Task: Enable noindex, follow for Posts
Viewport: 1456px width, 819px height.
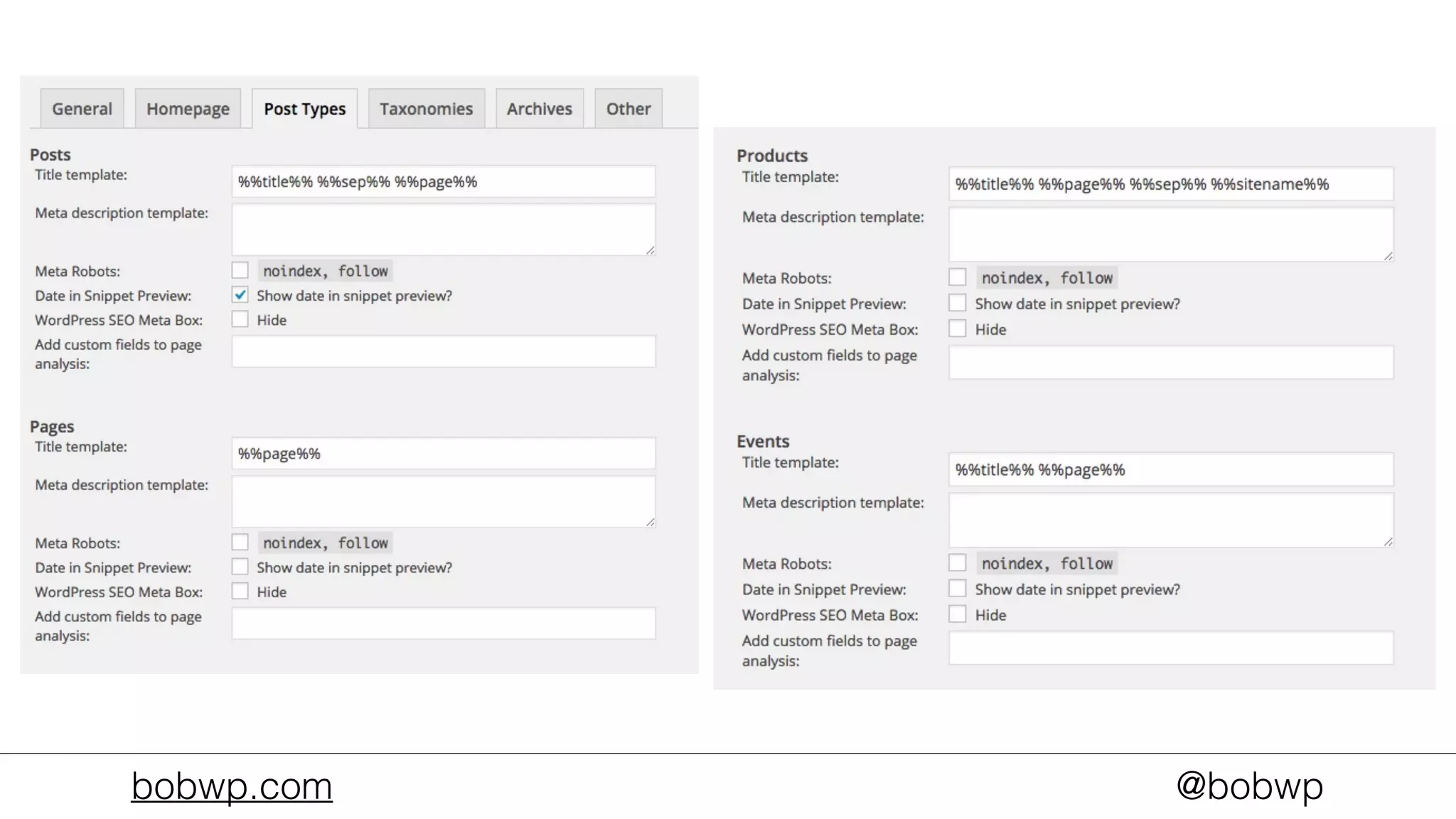Action: [x=240, y=271]
